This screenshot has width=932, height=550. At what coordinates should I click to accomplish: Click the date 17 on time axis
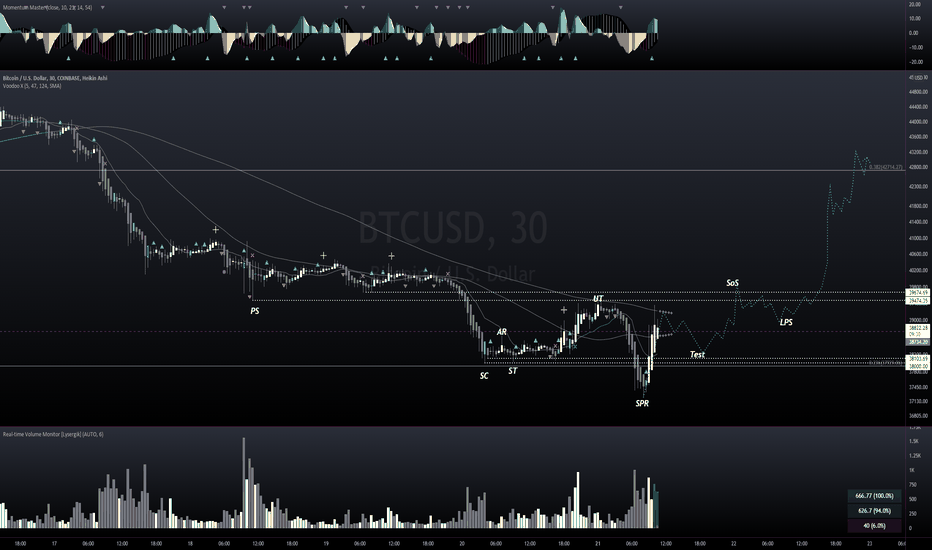pos(54,543)
